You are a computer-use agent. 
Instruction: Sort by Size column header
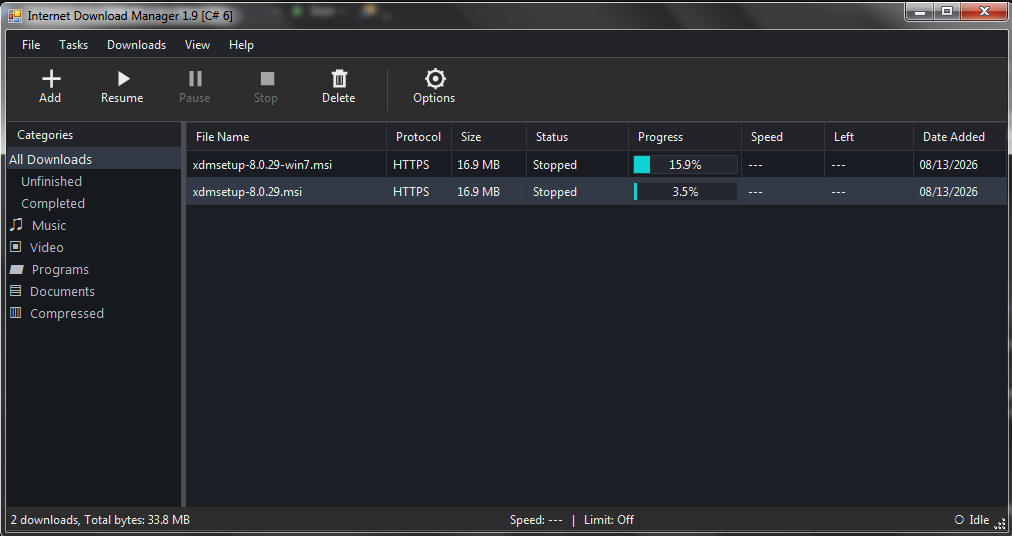pyautogui.click(x=489, y=137)
